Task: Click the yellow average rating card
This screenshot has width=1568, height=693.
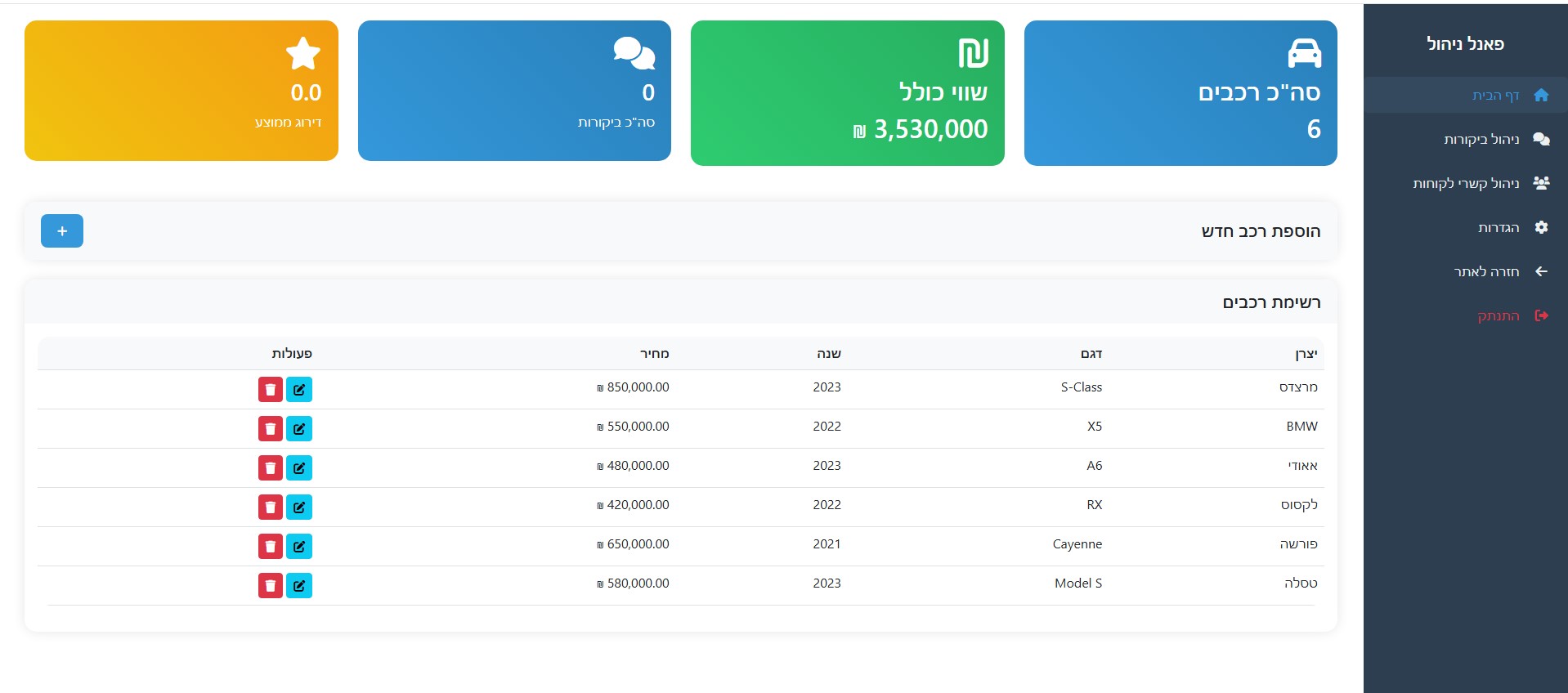Action: [181, 91]
